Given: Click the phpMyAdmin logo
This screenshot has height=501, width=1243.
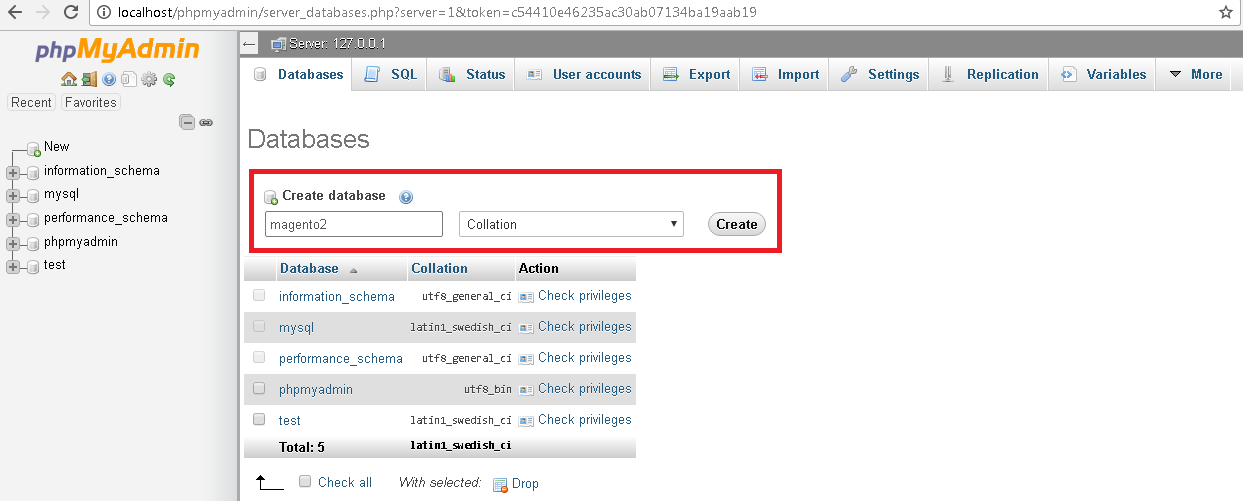Looking at the screenshot, I should coord(117,51).
